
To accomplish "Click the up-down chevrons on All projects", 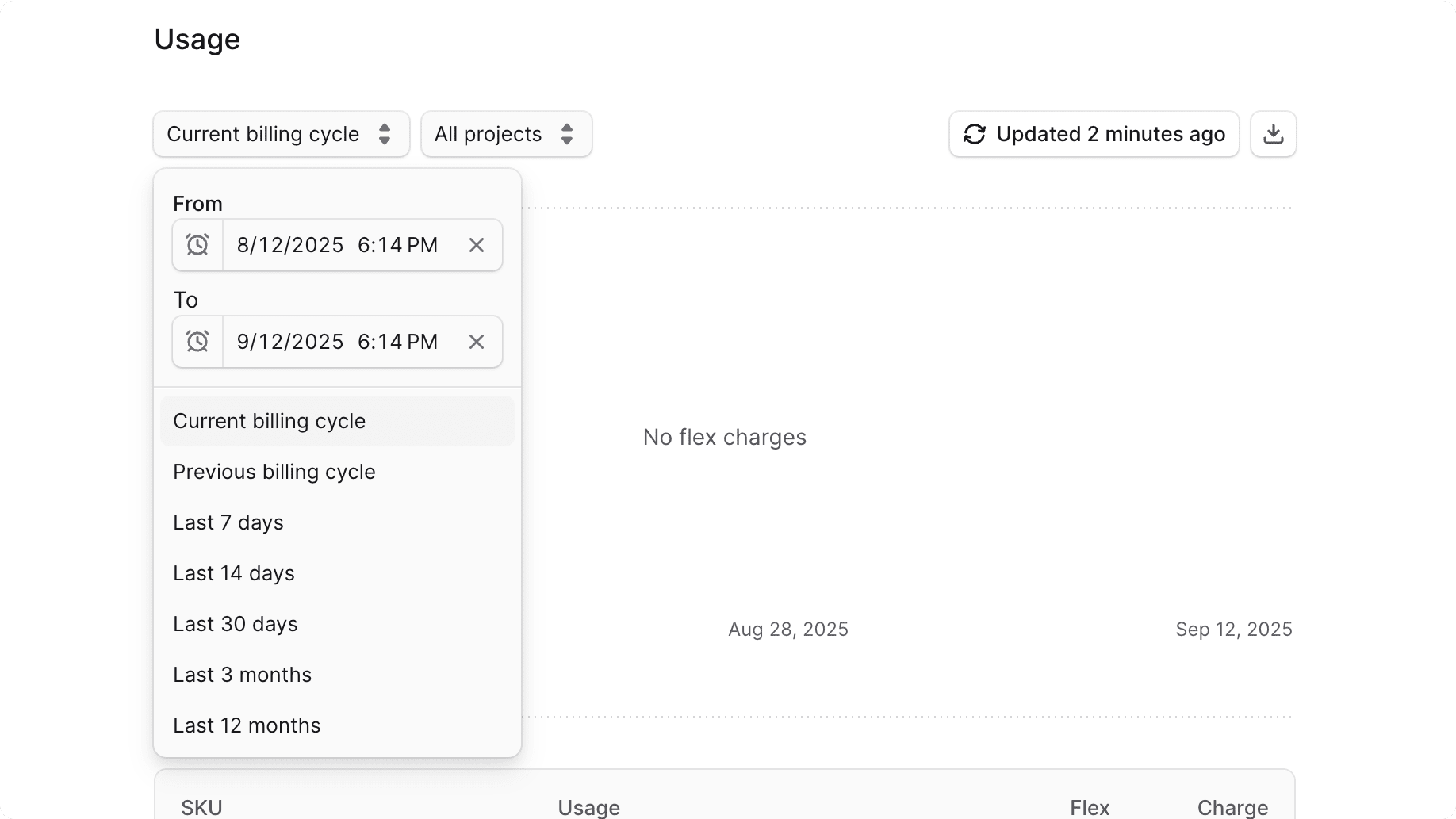I will [567, 134].
